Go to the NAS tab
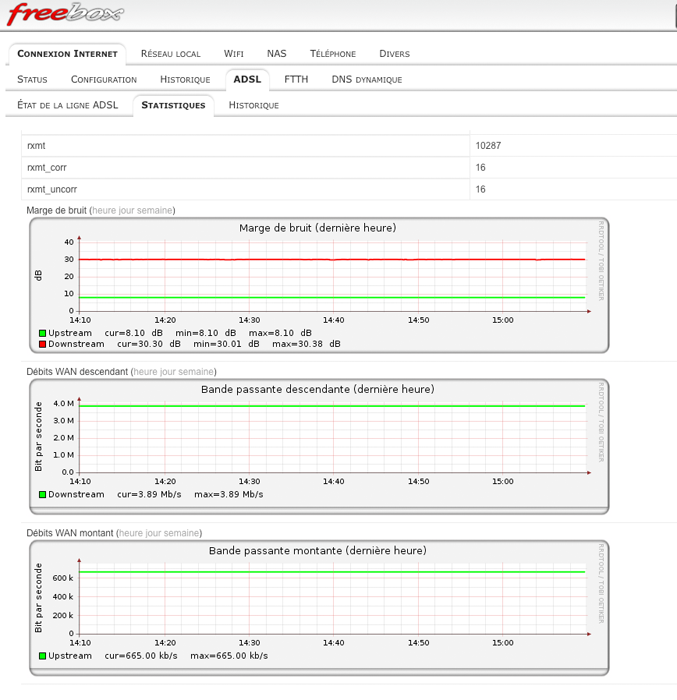This screenshot has width=677, height=700. pos(276,54)
